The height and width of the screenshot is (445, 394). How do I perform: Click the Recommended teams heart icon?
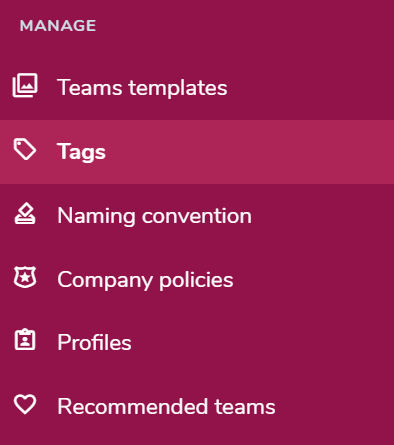25,404
